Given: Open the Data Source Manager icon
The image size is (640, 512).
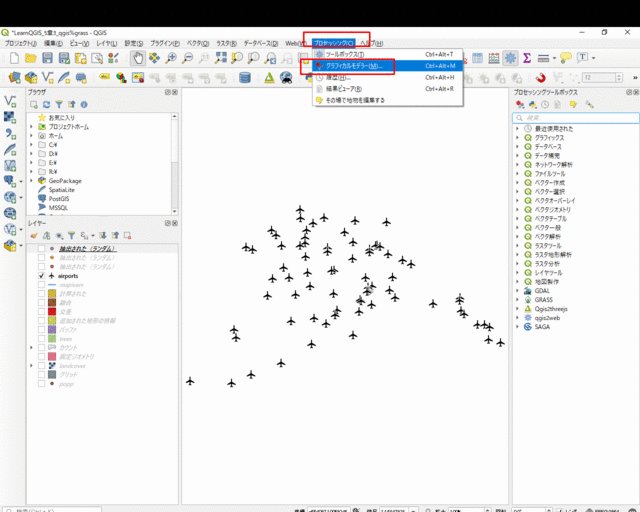Looking at the screenshot, I should click(x=14, y=77).
